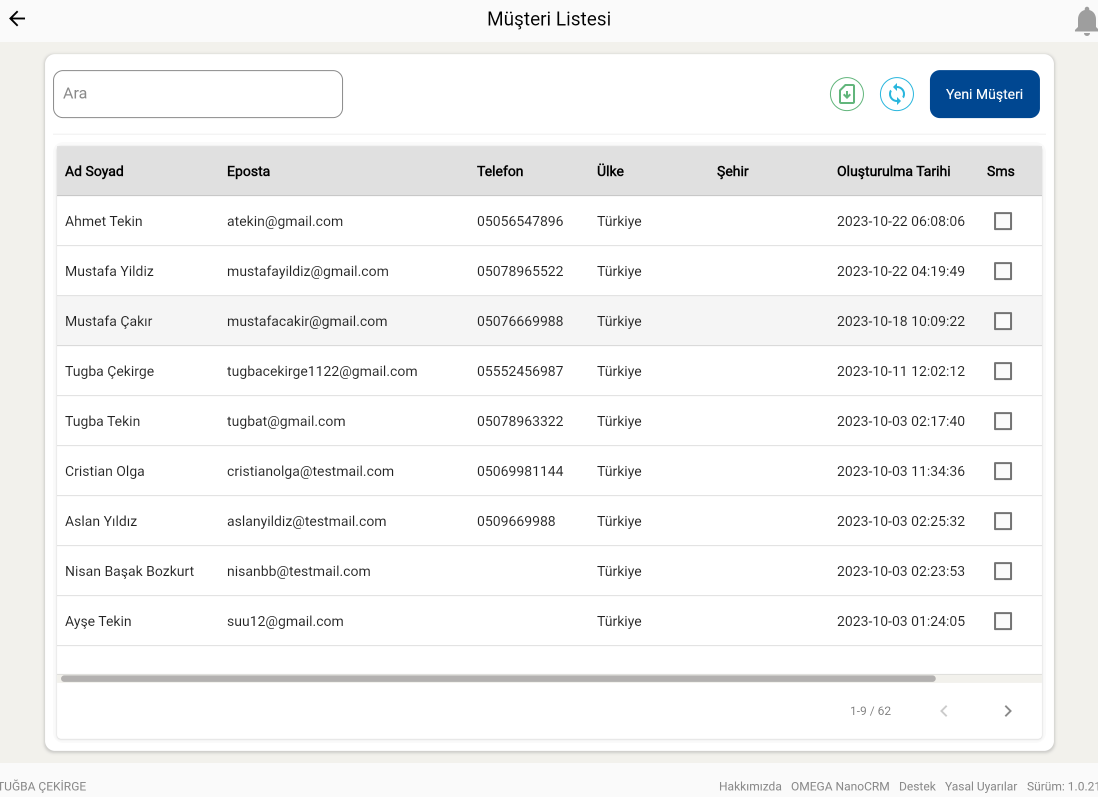Click date 2023-10-18 10:09:22
This screenshot has height=797, width=1098.
[901, 321]
